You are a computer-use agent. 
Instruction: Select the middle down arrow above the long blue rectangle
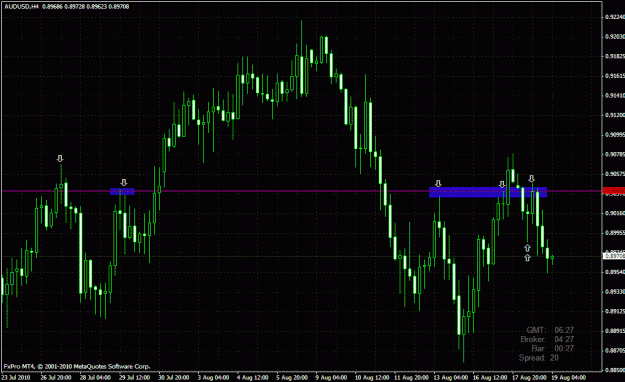(x=502, y=184)
